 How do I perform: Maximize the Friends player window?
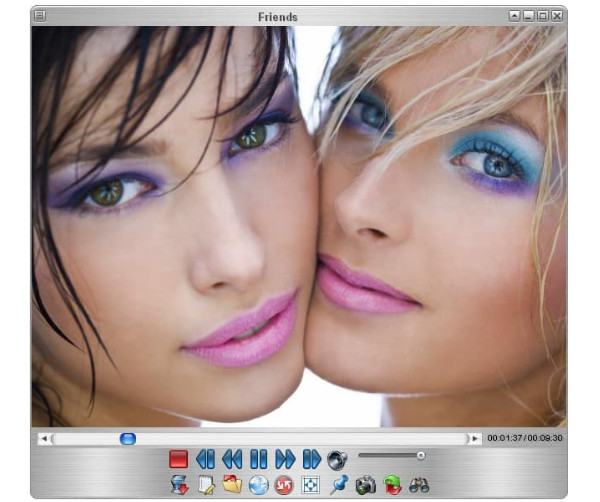click(543, 16)
